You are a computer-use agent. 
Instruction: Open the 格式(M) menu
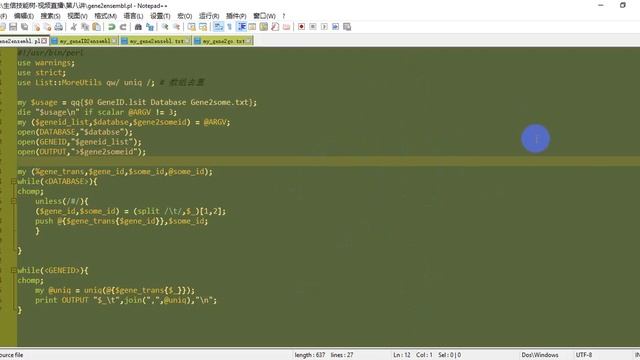(106, 16)
